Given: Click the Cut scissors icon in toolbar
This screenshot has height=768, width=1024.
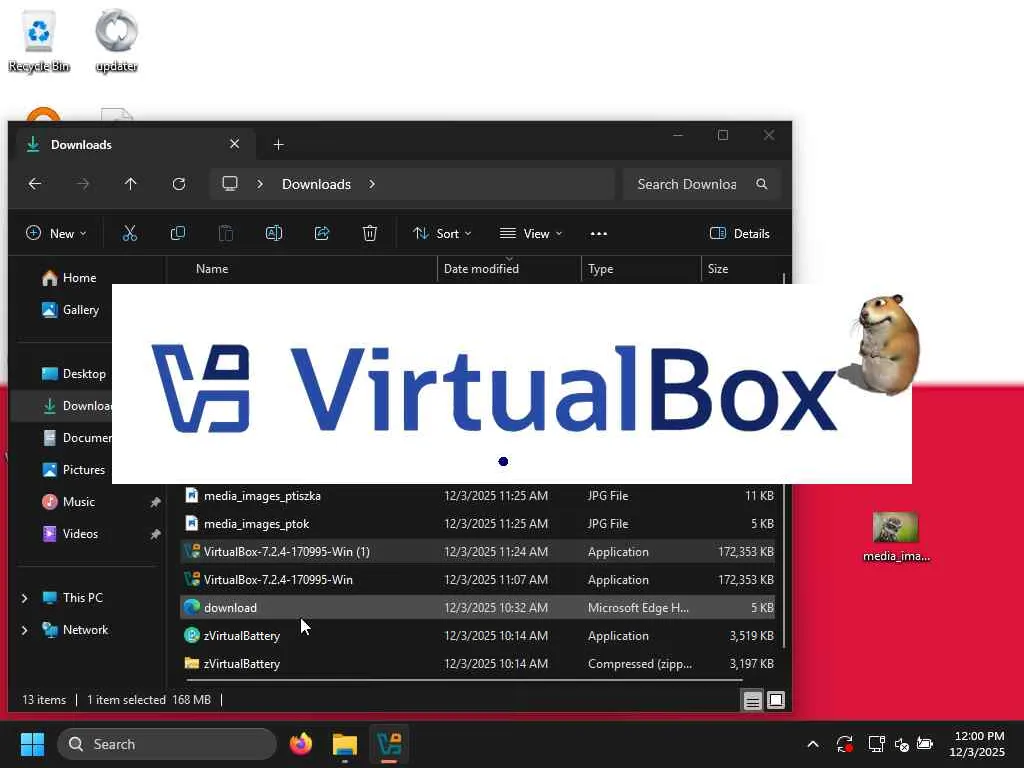Looking at the screenshot, I should point(129,233).
